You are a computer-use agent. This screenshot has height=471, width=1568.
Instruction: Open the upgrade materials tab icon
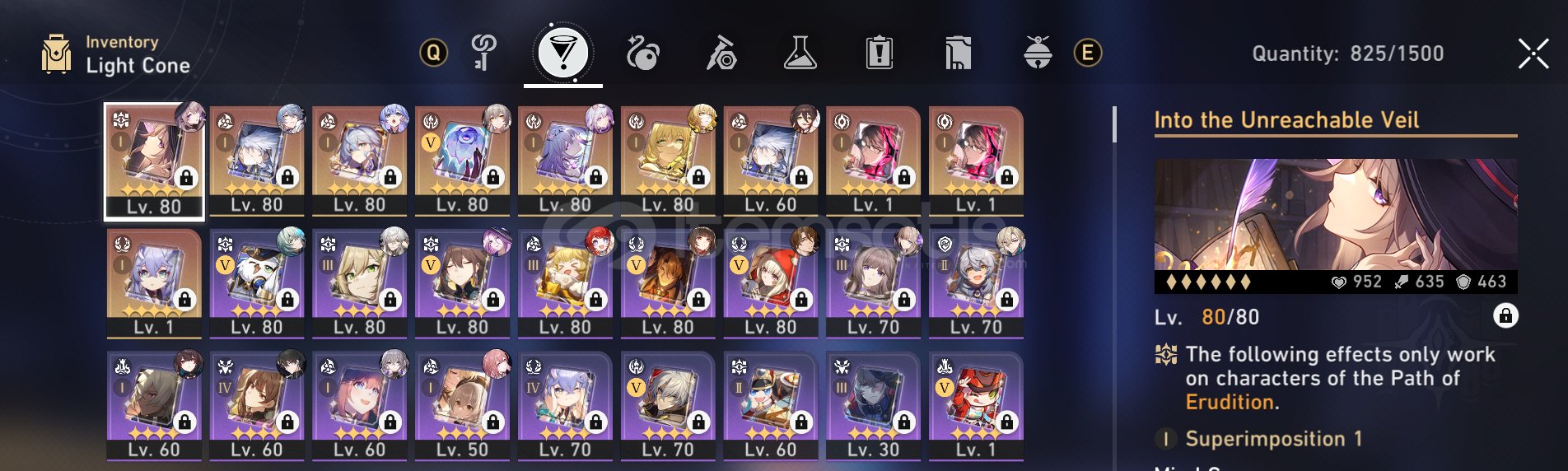721,54
